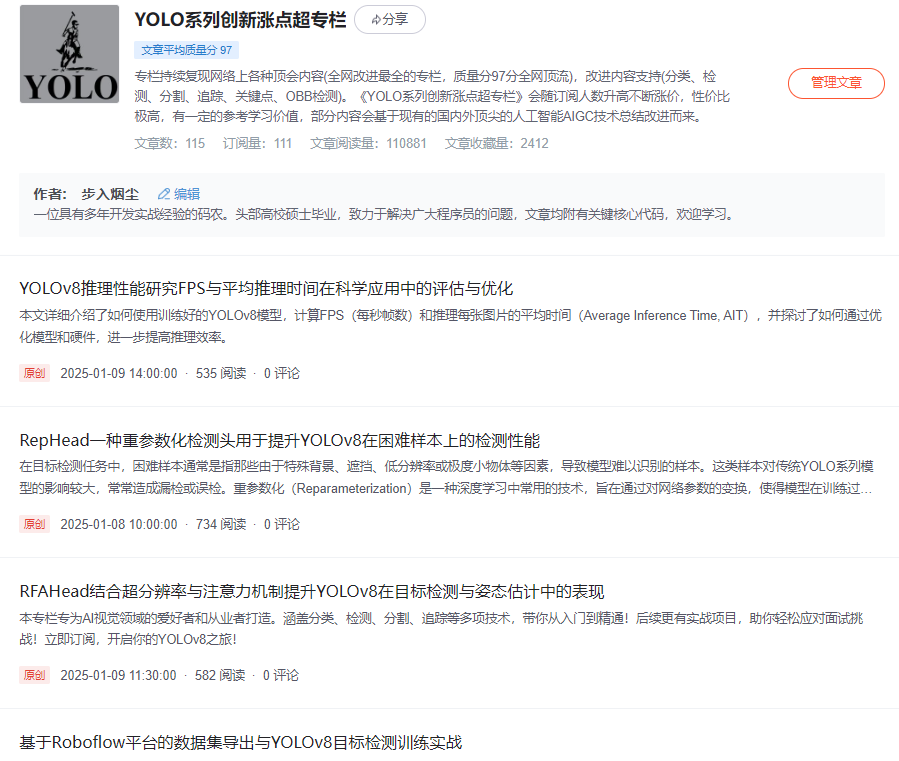Click the 734 阅读 read count
This screenshot has height=761, width=899.
[221, 524]
